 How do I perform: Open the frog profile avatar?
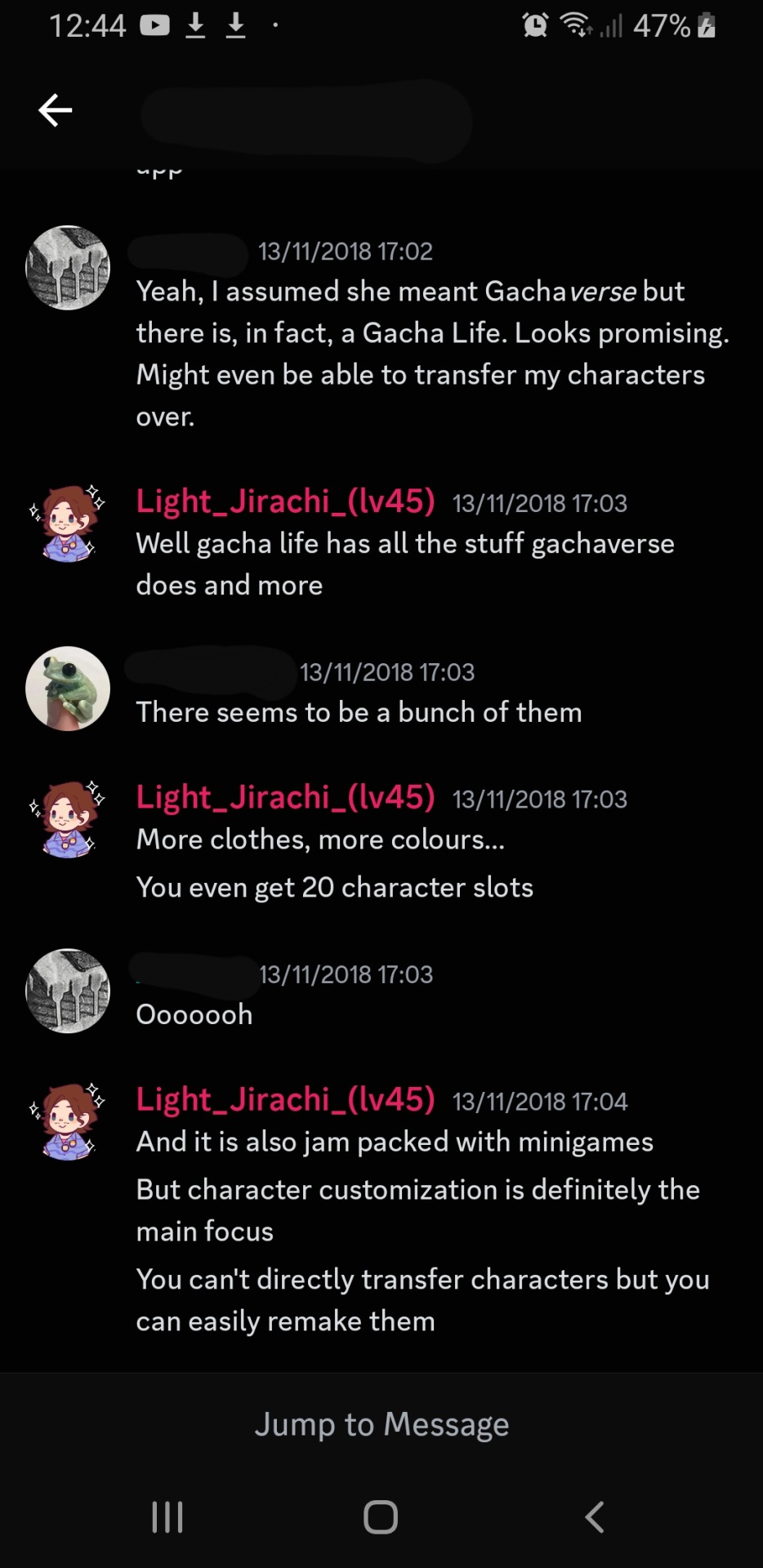click(x=68, y=688)
